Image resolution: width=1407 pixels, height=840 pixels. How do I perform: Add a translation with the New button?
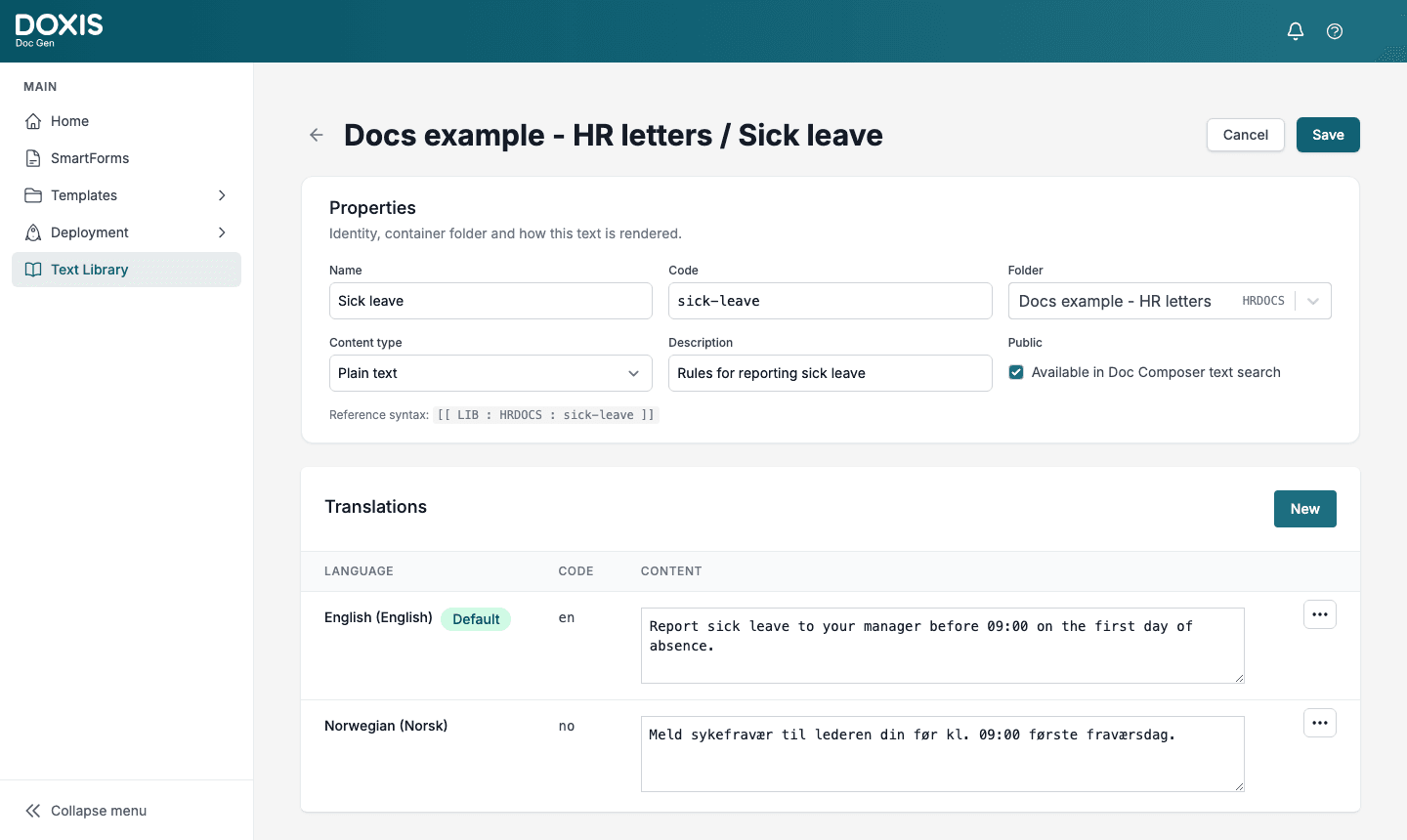(x=1304, y=509)
